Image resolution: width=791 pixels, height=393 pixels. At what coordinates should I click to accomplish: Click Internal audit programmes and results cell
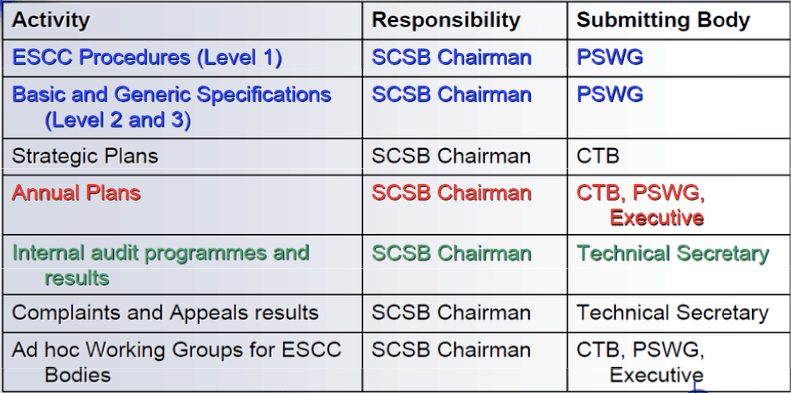[182, 265]
